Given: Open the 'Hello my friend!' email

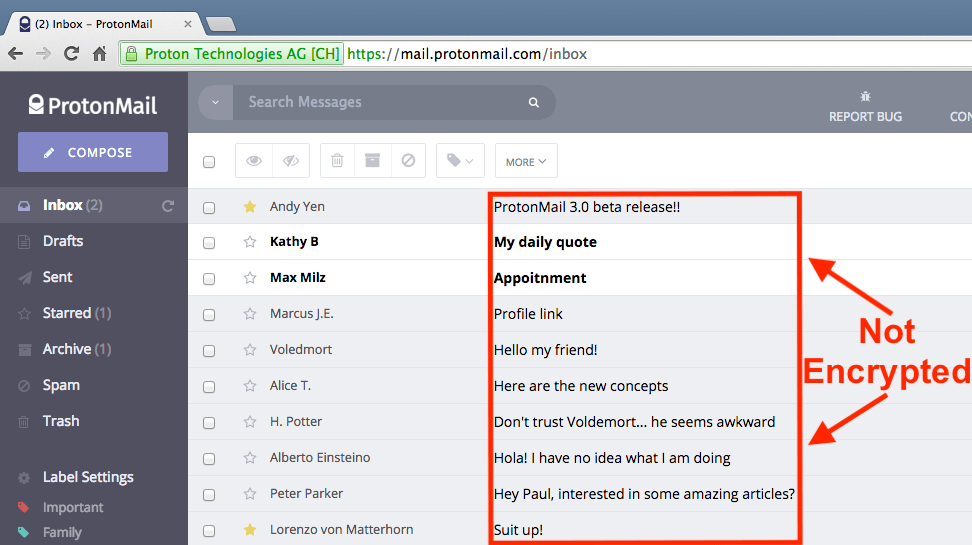Looking at the screenshot, I should 546,350.
